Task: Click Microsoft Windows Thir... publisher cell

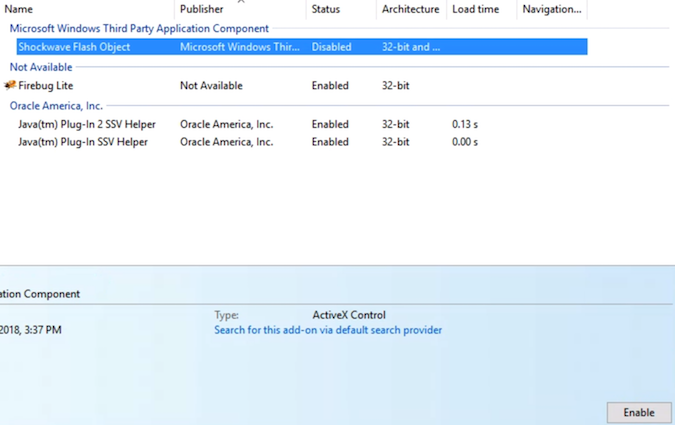Action: tap(240, 47)
